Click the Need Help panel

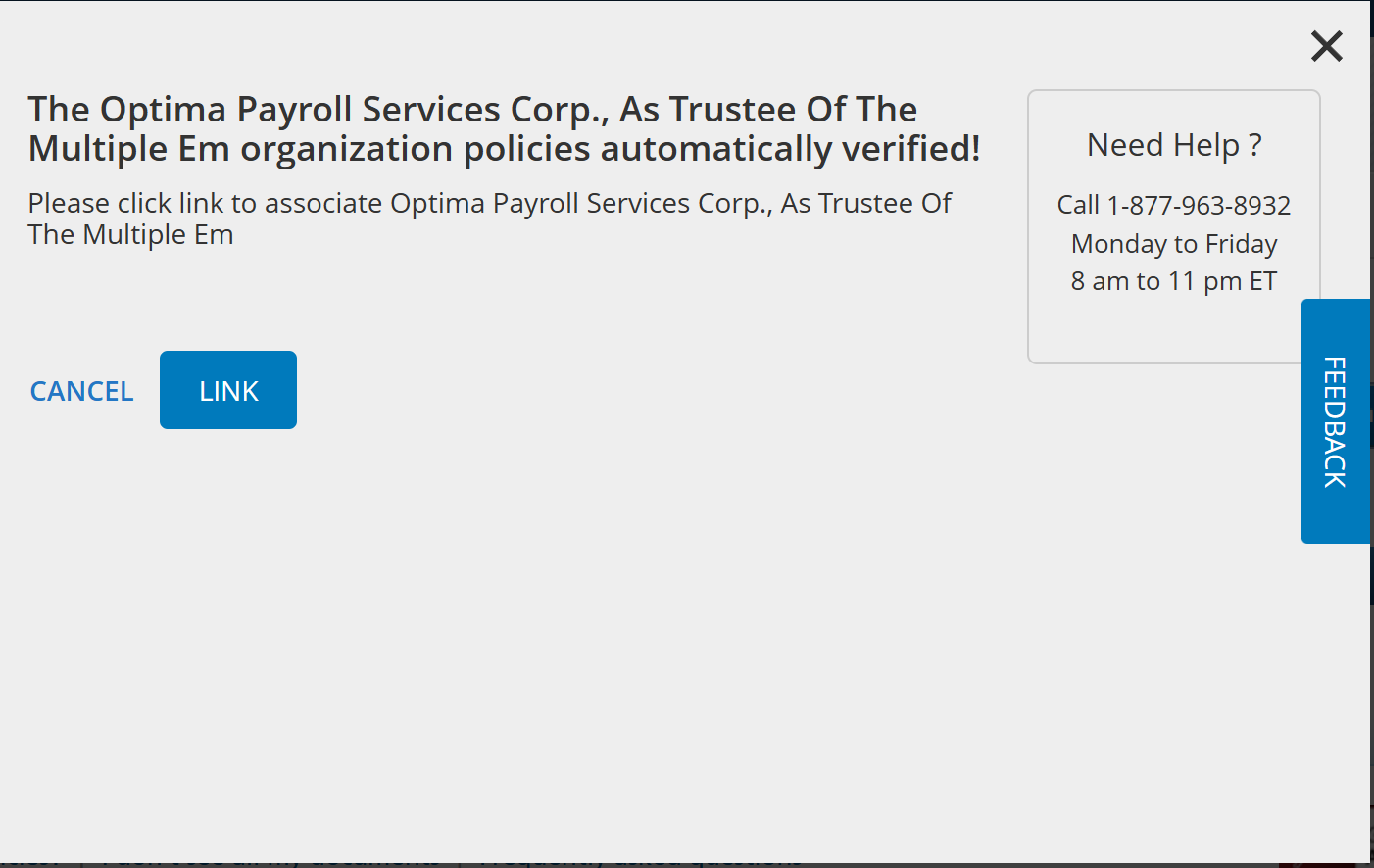[1173, 225]
